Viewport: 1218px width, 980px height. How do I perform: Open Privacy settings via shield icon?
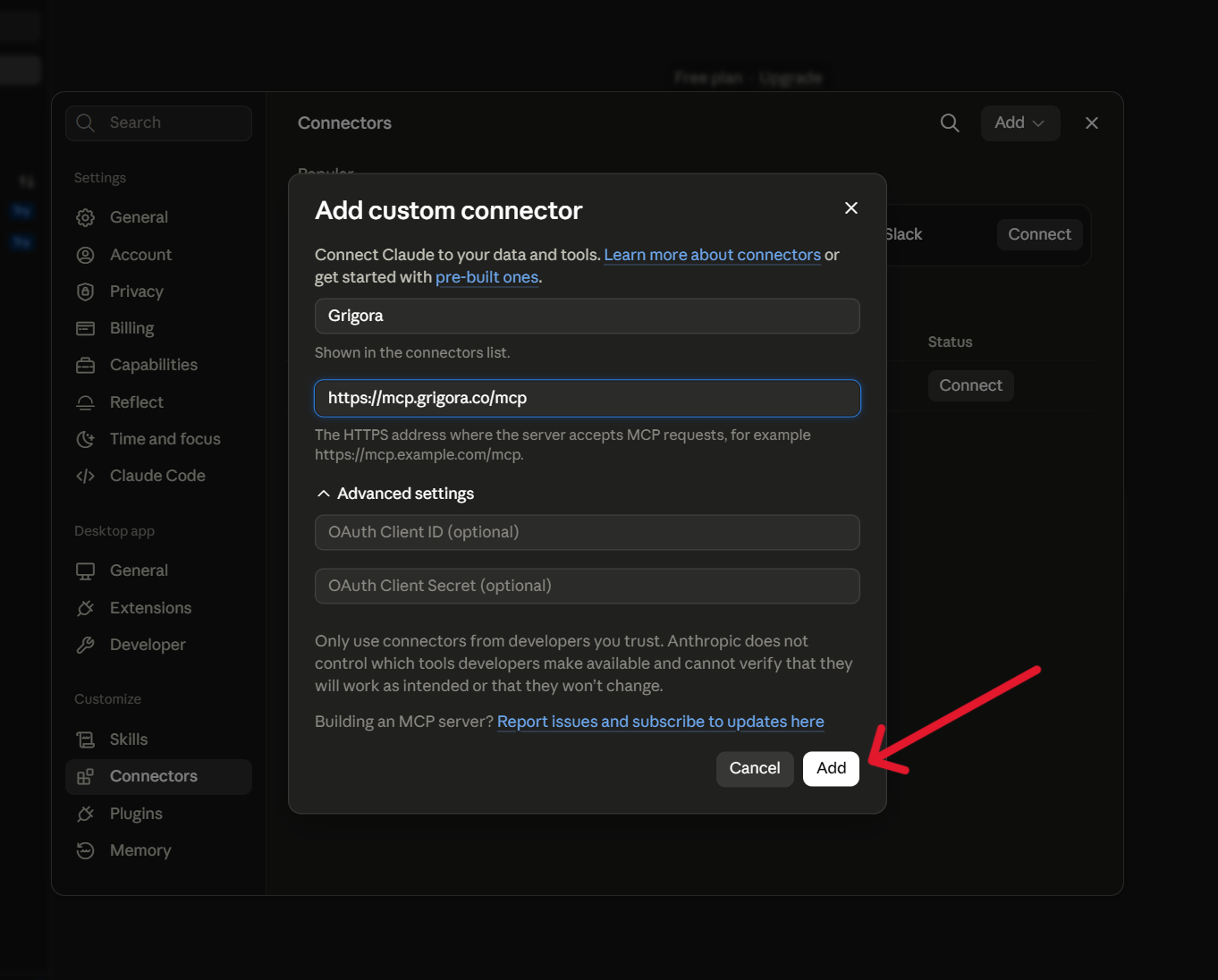86,291
